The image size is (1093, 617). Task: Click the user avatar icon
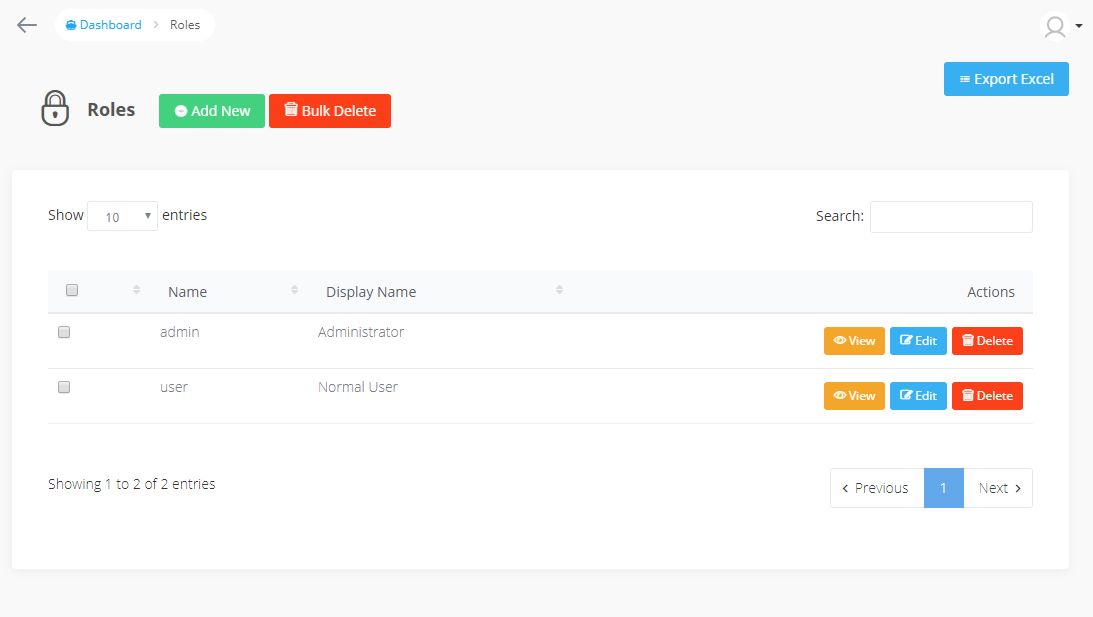coord(1055,26)
